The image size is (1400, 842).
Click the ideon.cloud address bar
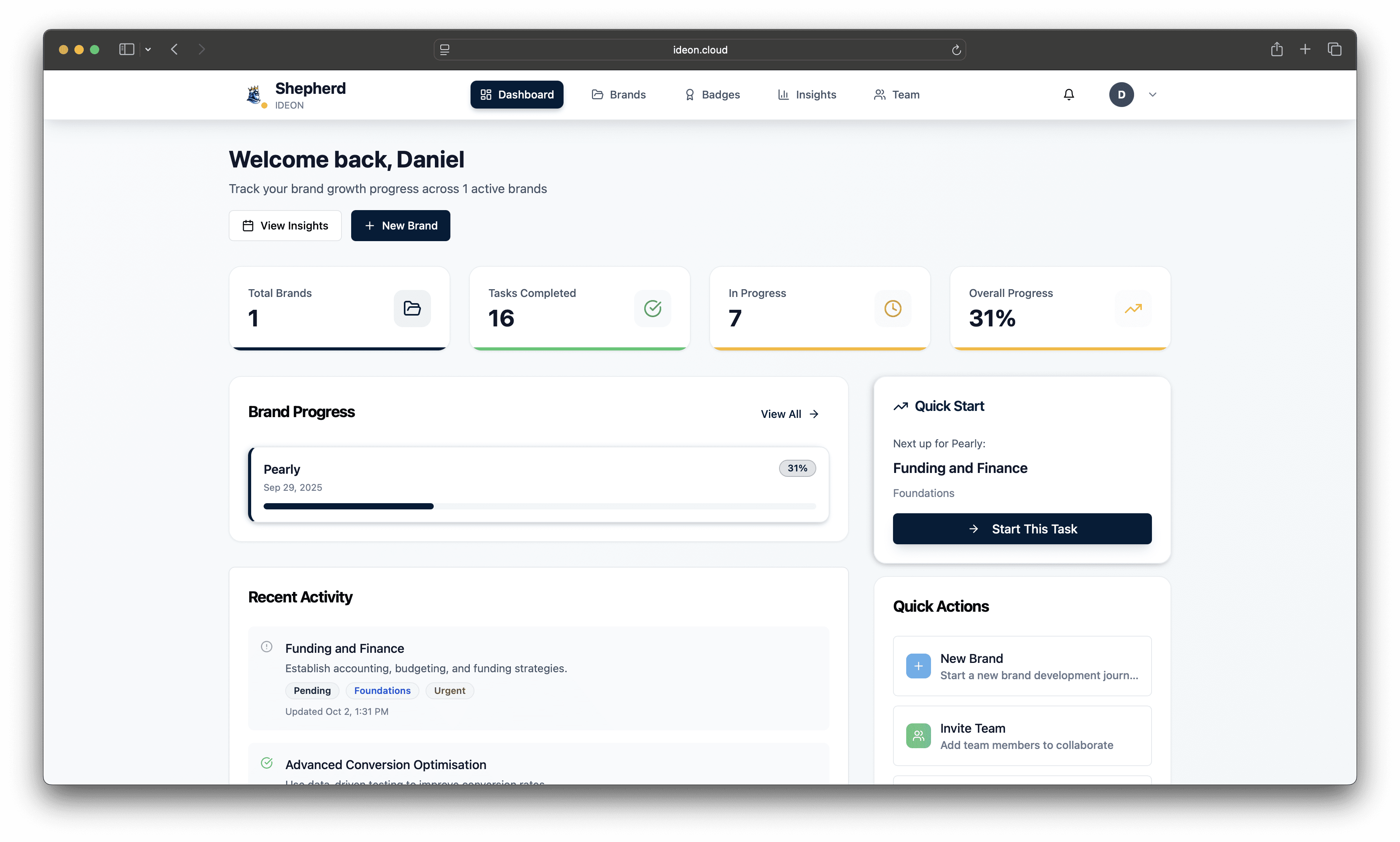(x=700, y=50)
